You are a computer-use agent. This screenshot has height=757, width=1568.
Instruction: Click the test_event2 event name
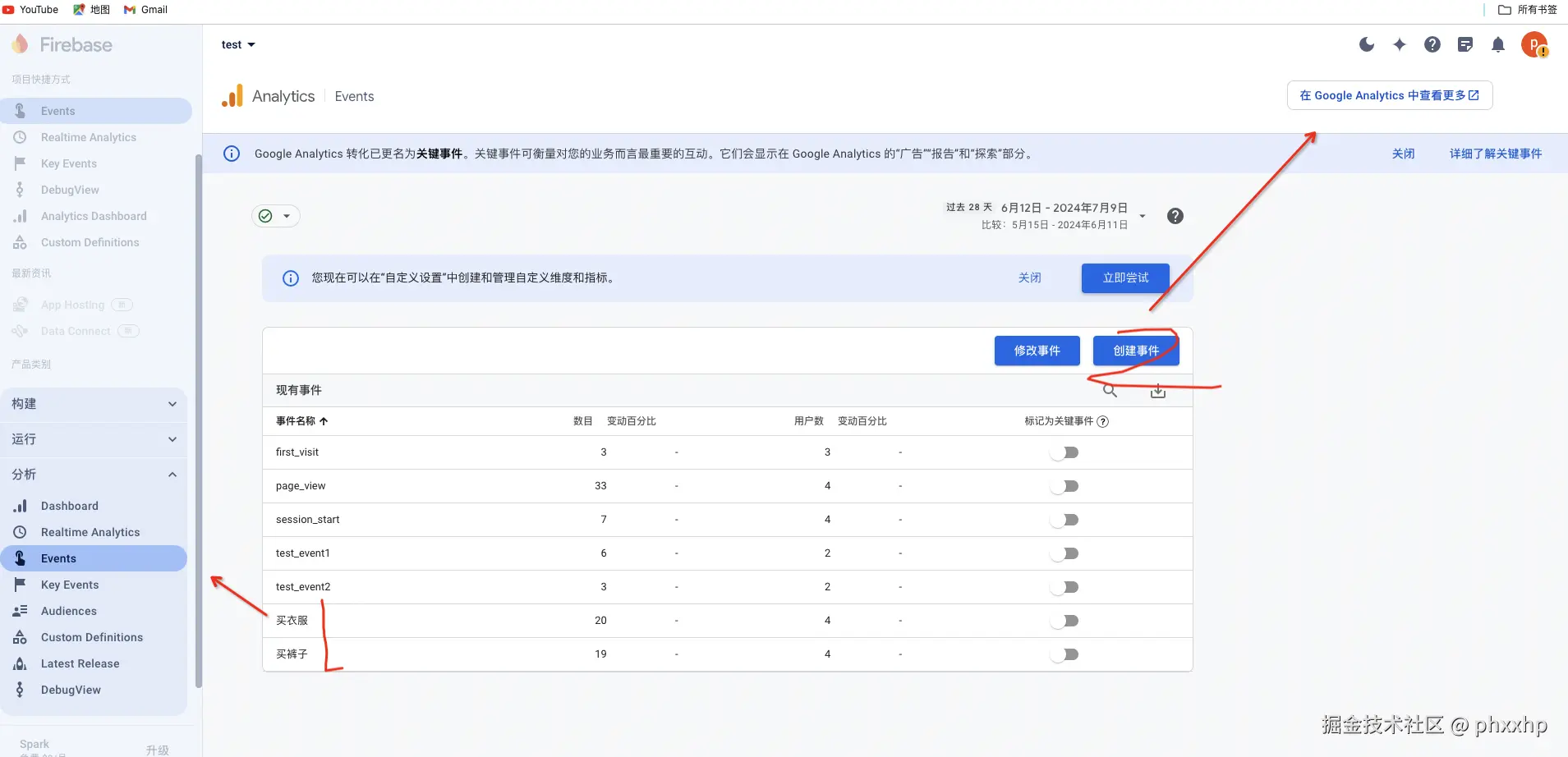click(303, 587)
